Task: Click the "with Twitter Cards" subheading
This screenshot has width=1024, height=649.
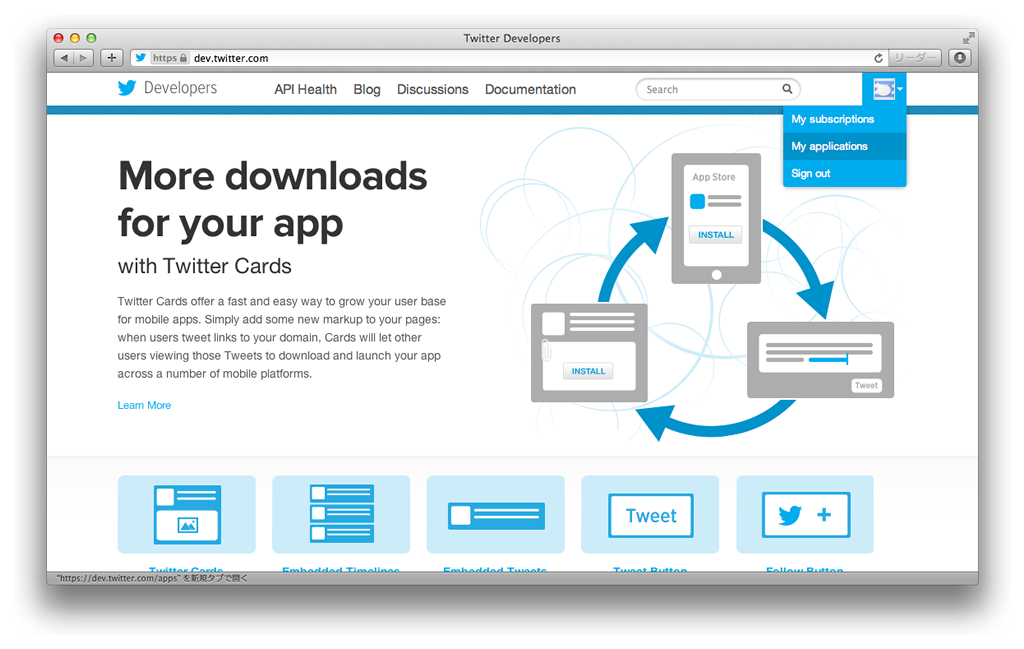Action: point(204,266)
